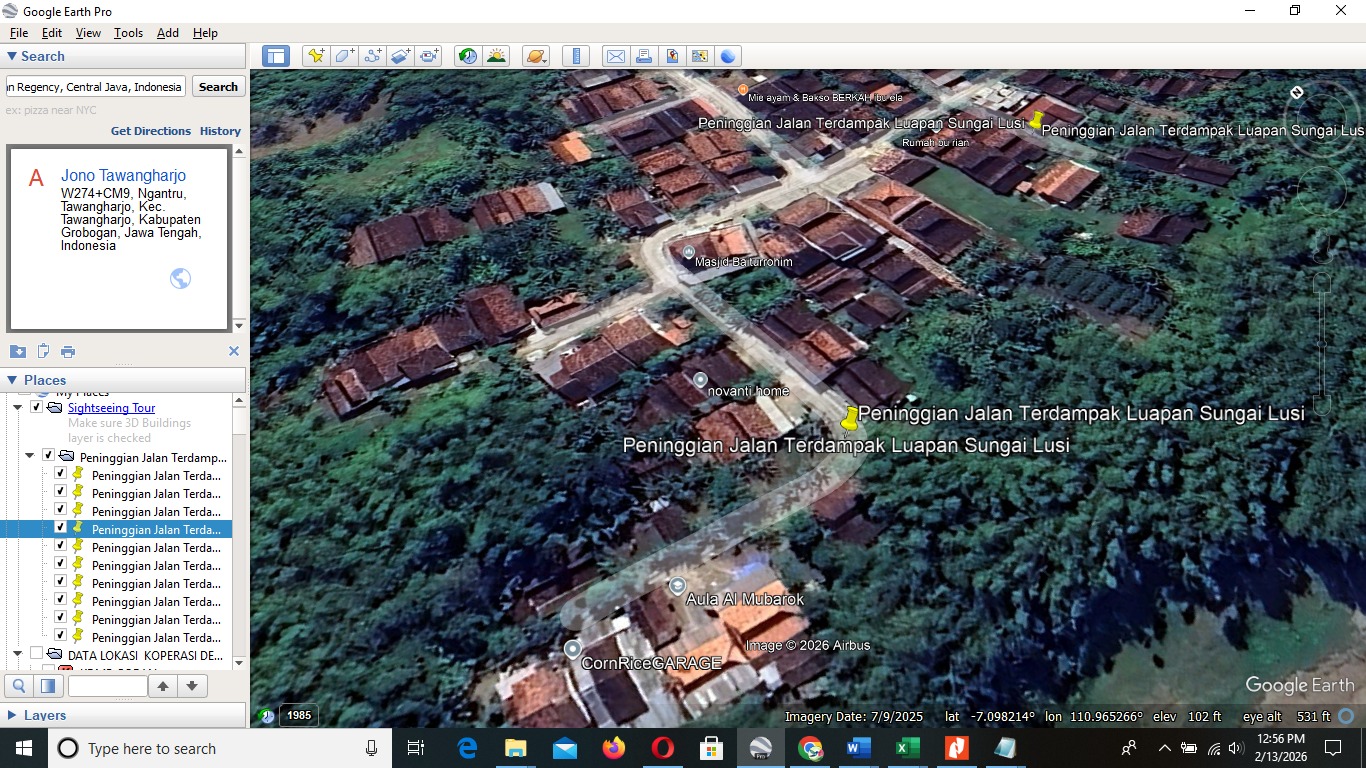Image resolution: width=1366 pixels, height=768 pixels.
Task: Print search results using the small printer icon
Action: coord(68,351)
